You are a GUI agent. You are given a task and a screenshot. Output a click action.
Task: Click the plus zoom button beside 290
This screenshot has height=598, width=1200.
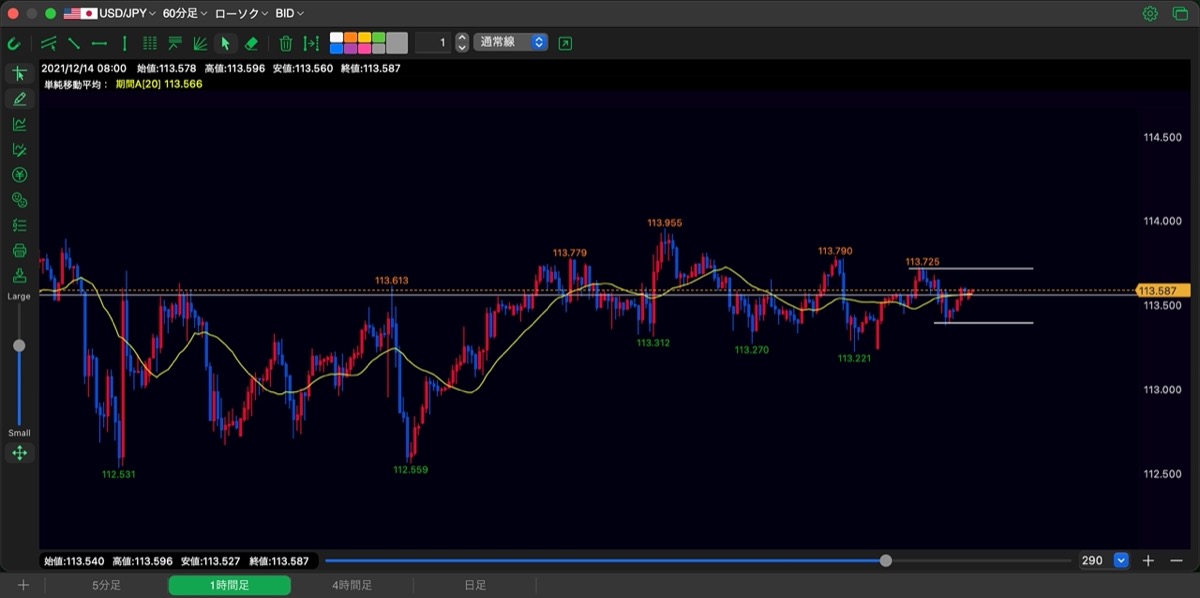tap(1148, 561)
